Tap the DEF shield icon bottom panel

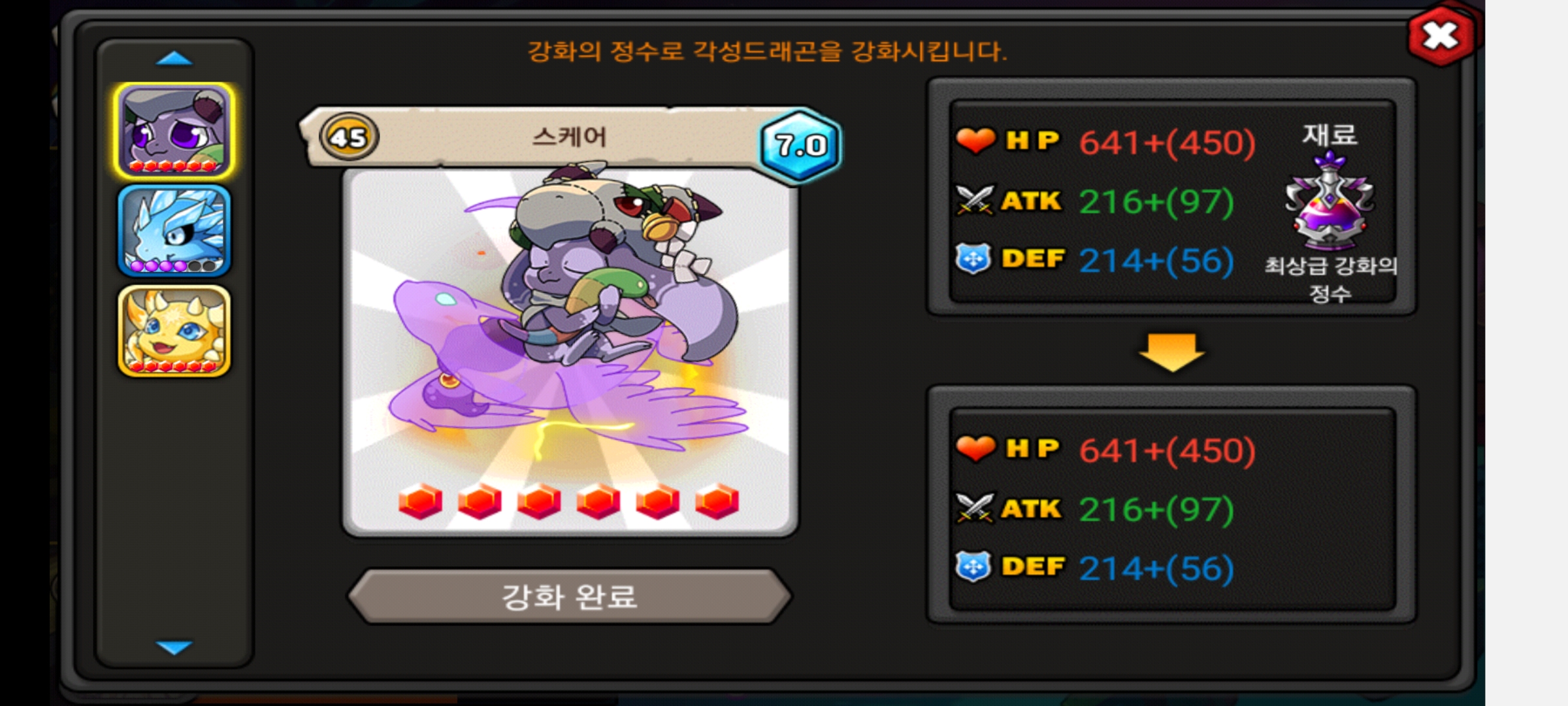click(x=973, y=567)
